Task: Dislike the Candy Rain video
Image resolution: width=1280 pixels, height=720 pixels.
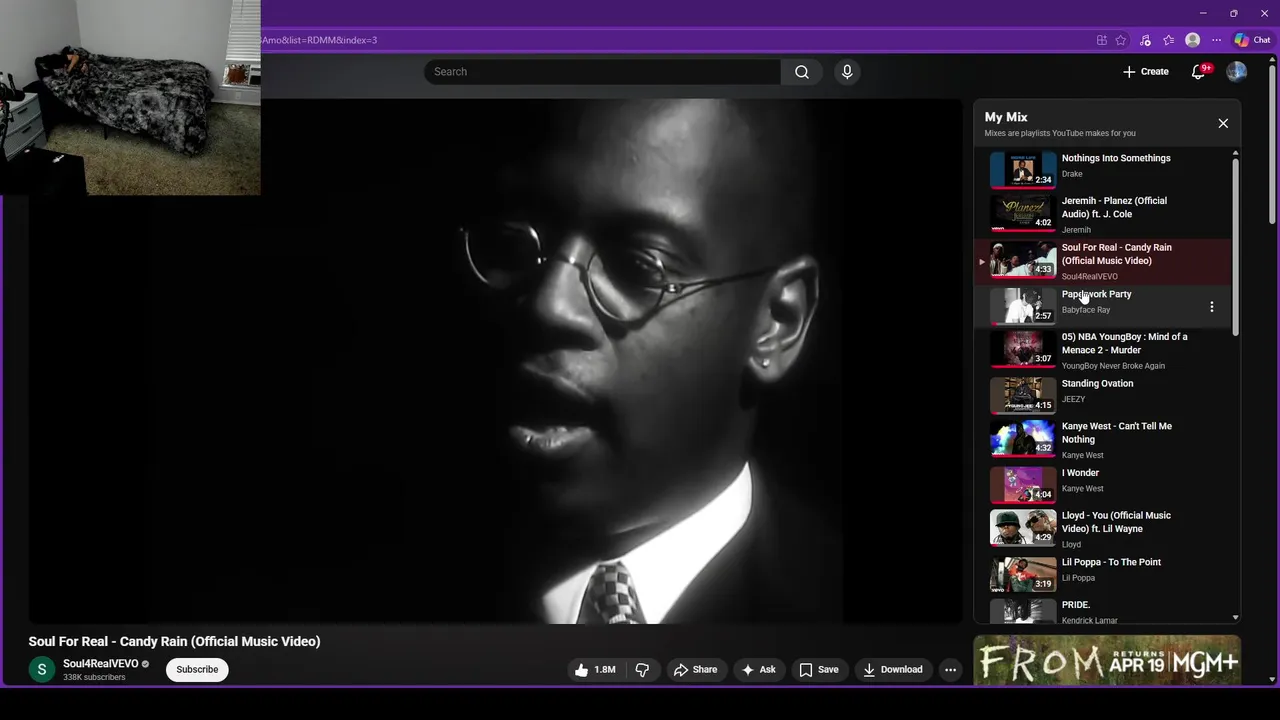Action: [x=642, y=670]
